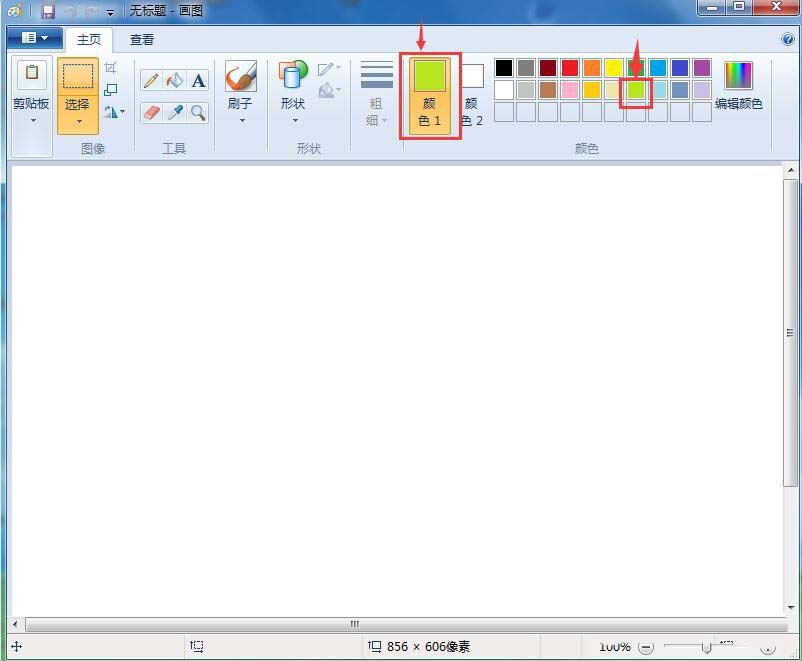
Task: Click the Paste clipboard icon
Action: (x=32, y=73)
